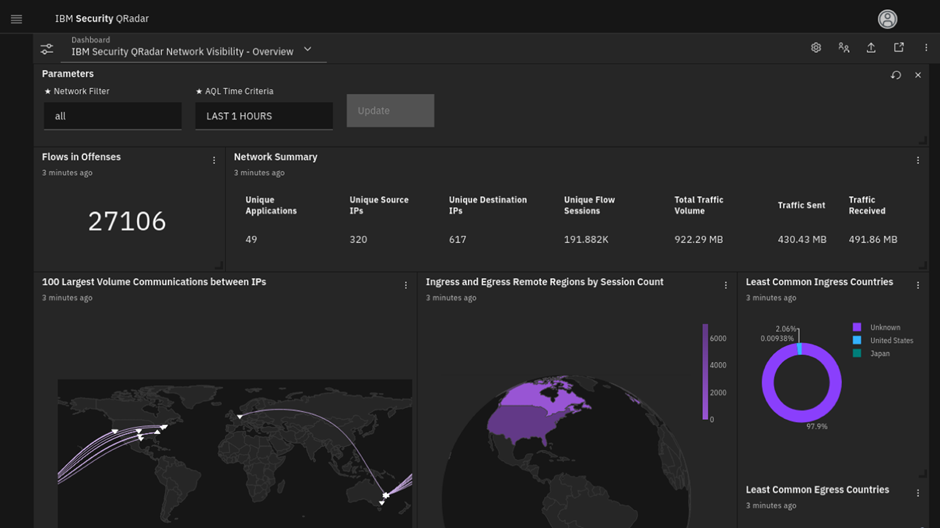Viewport: 940px width, 528px height.
Task: Click the Total Traffic Volume column header
Action: pos(699,206)
